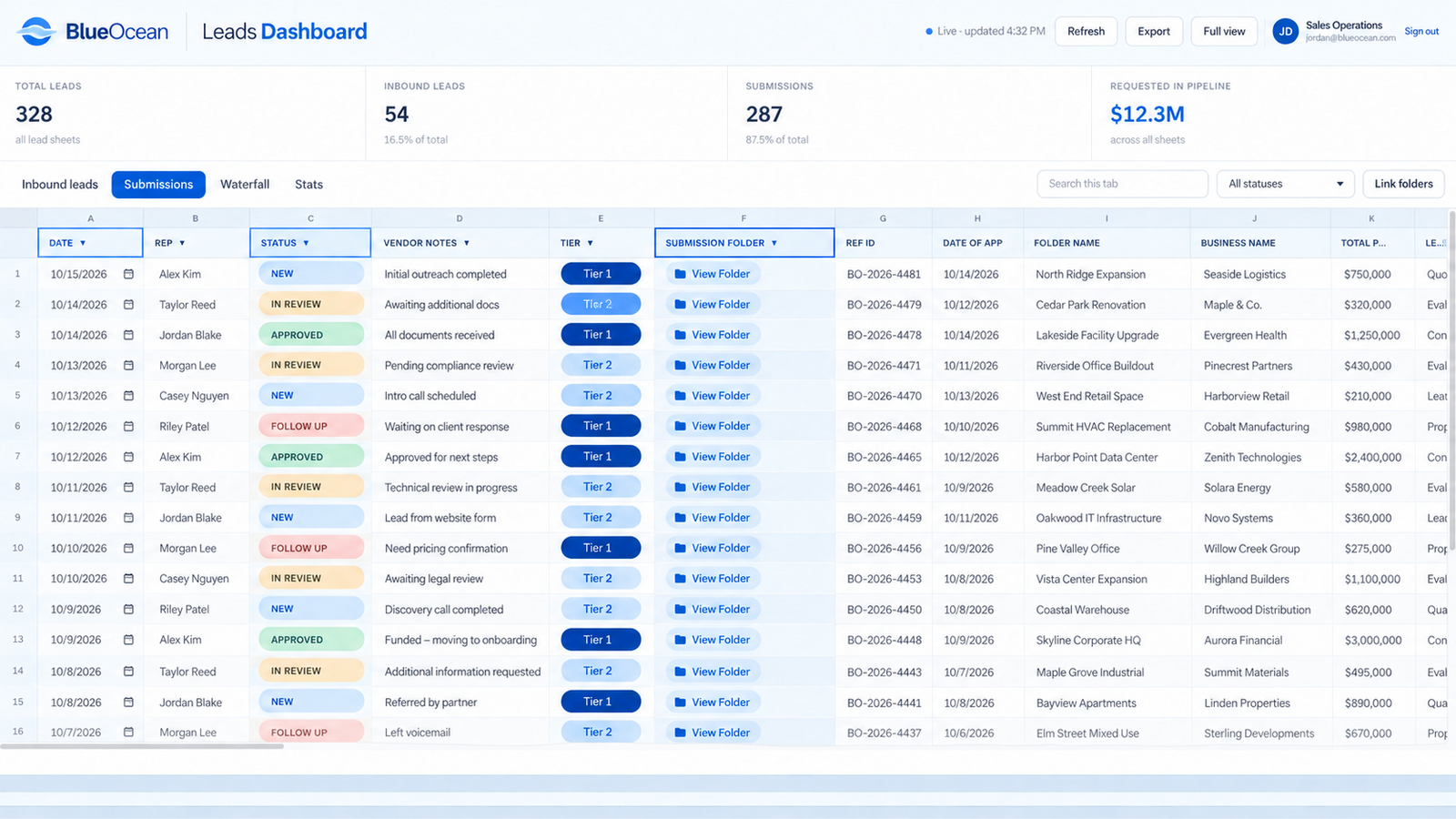1456x819 pixels.
Task: Open Full view
Action: click(x=1224, y=31)
